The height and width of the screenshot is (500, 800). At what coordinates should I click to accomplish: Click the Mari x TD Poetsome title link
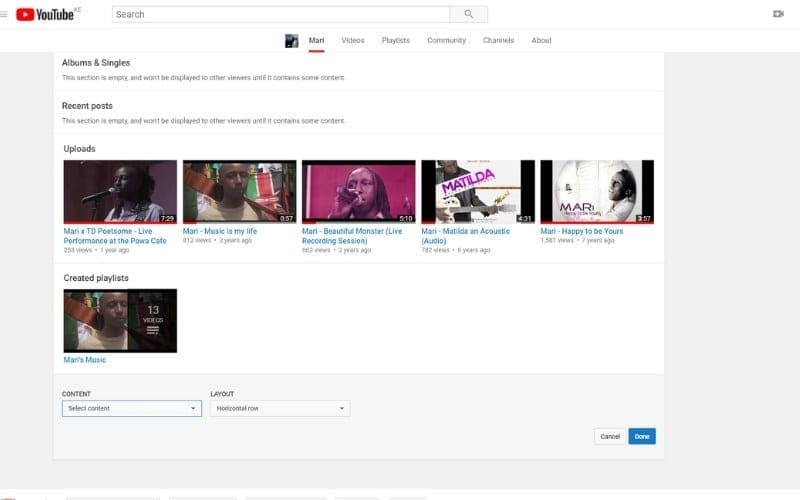click(115, 236)
